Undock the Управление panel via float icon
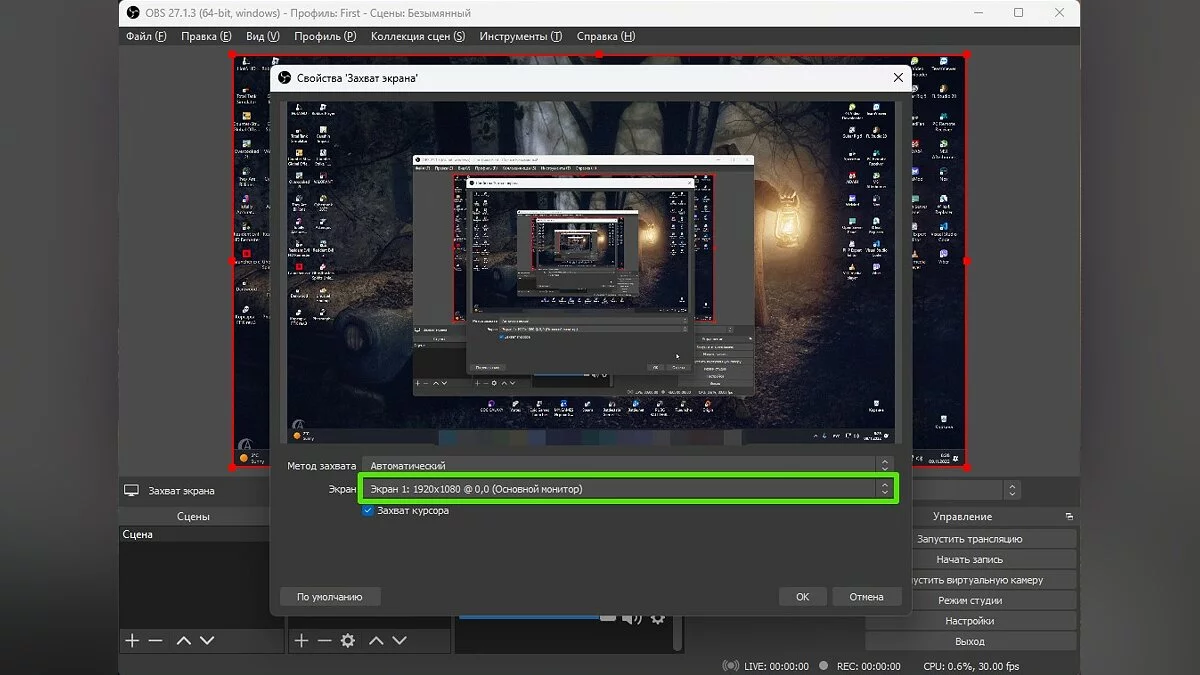Screen dimensions: 1200x675 (x=1069, y=517)
